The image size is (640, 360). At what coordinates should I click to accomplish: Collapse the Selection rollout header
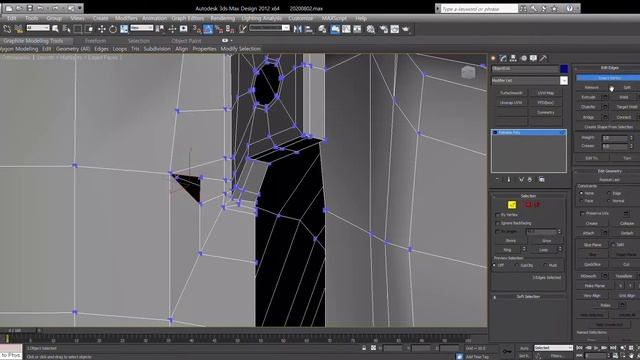(529, 196)
